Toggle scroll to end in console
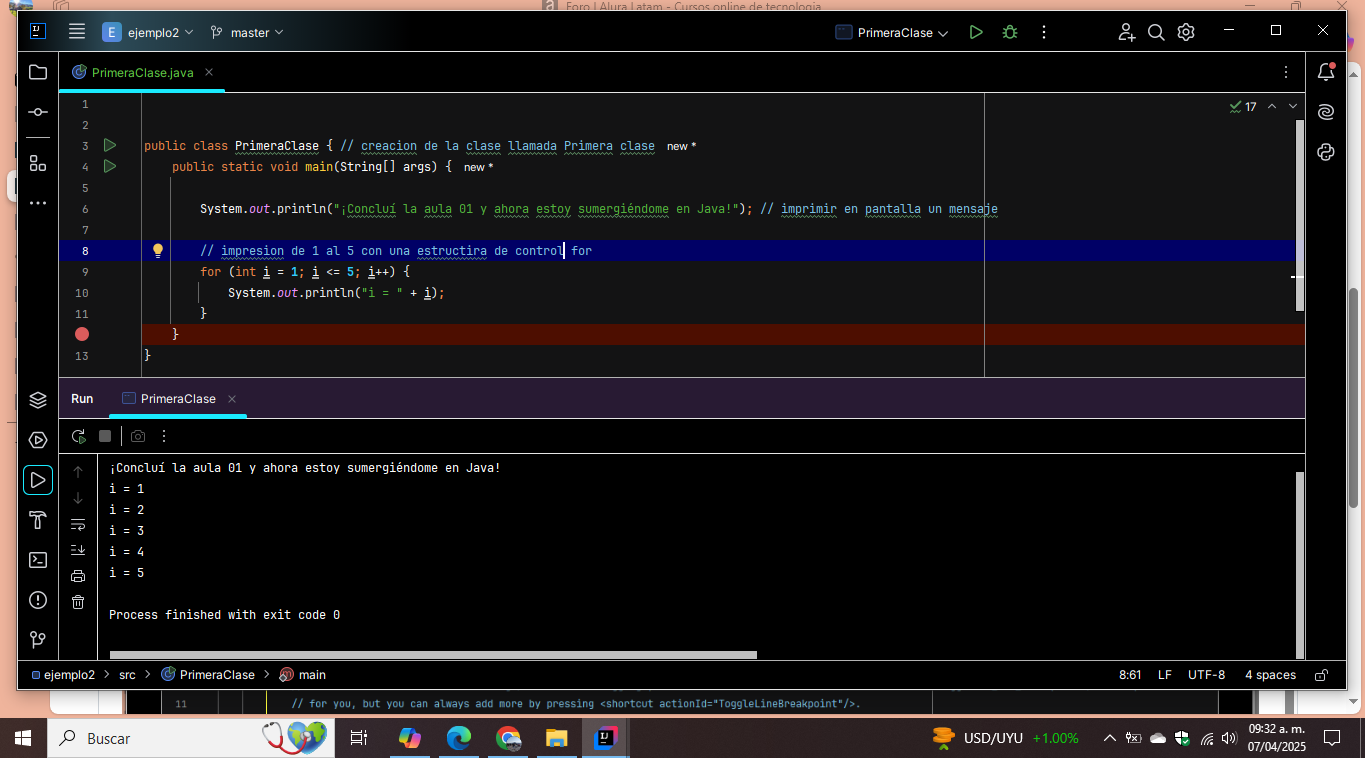Screen dimensions: 1365x758 click(78, 550)
